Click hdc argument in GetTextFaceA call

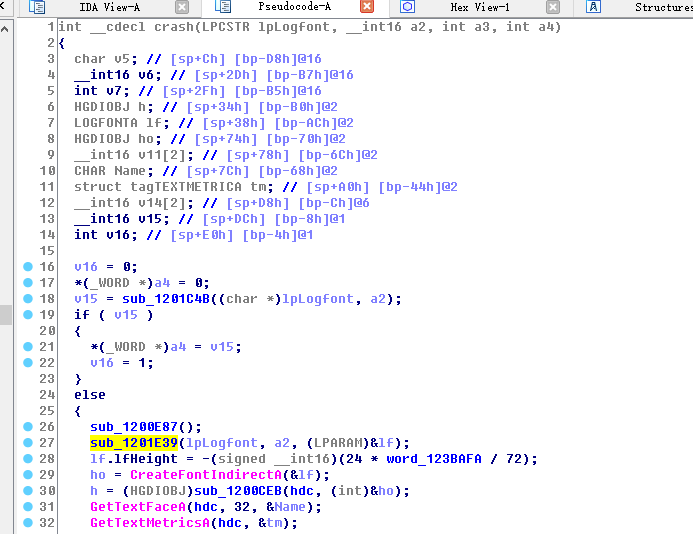pos(206,507)
